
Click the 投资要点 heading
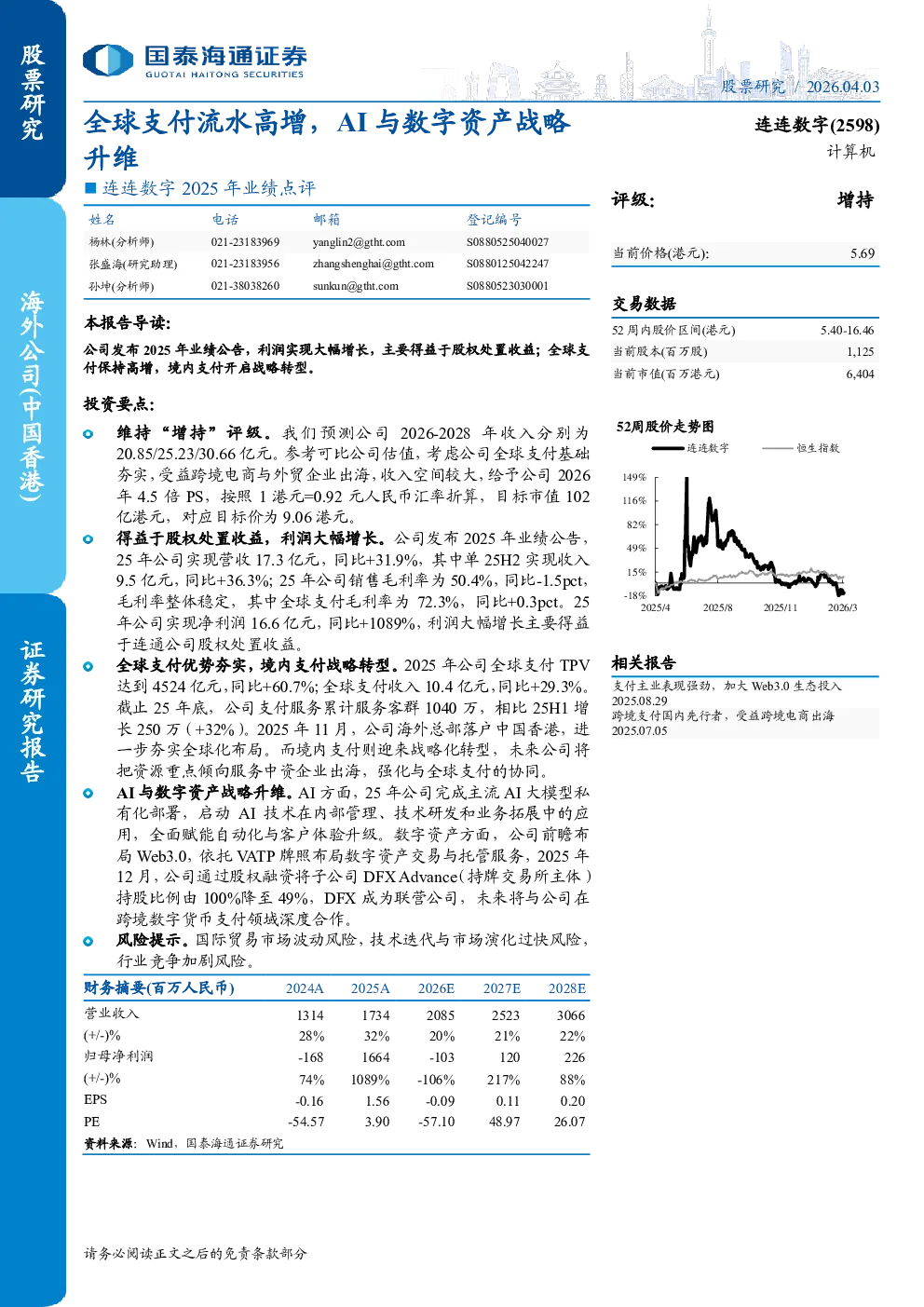coord(119,404)
